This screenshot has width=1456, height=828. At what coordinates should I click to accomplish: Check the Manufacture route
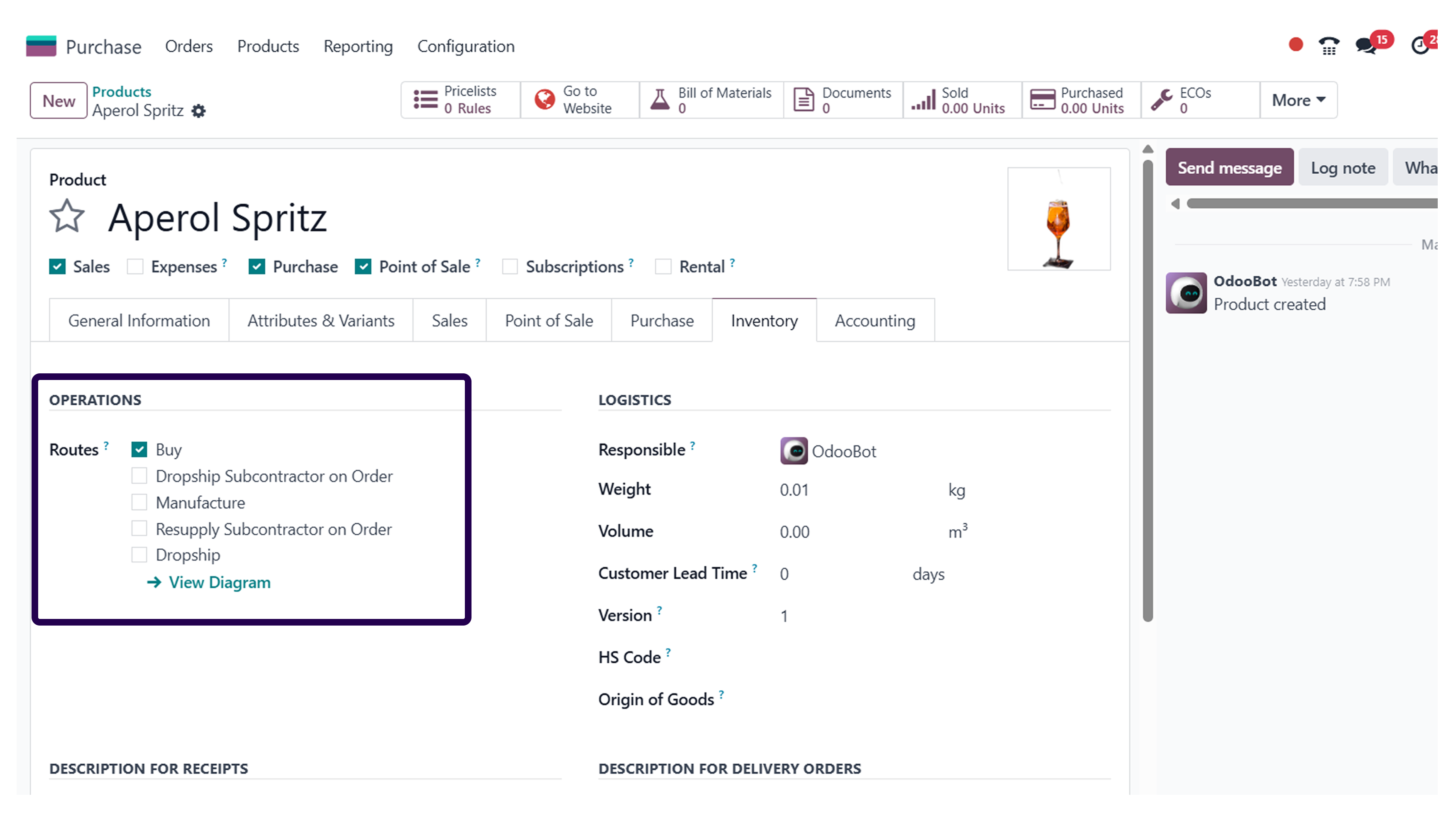(x=139, y=502)
